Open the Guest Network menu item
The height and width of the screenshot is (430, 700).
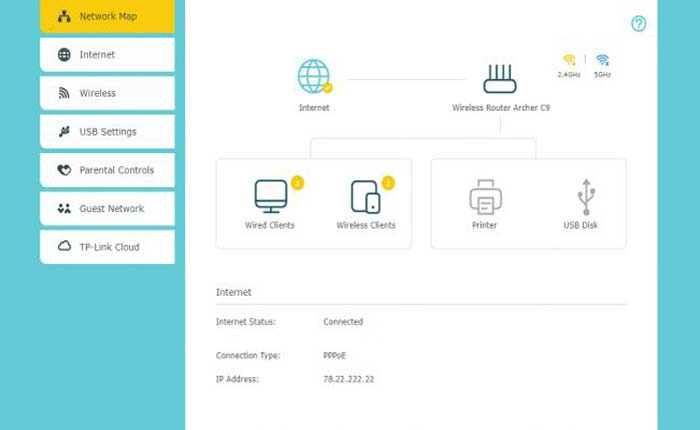(107, 208)
